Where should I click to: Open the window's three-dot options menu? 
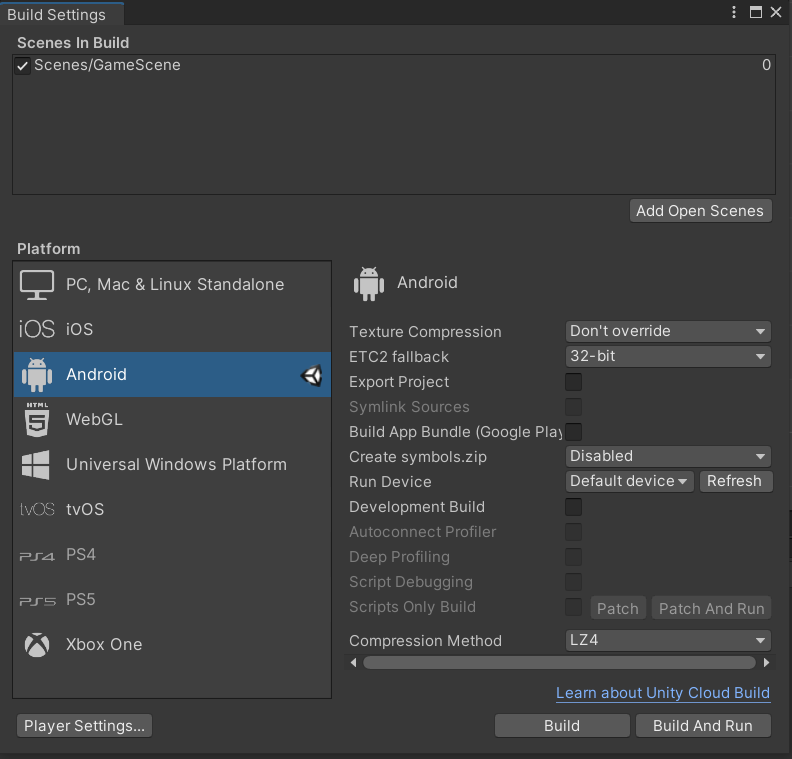tap(734, 12)
